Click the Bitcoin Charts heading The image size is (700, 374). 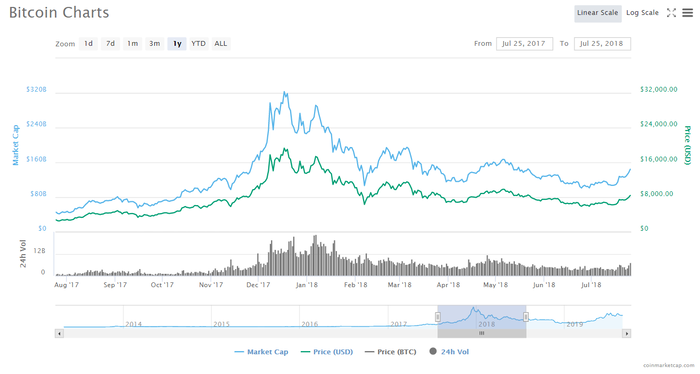59,13
